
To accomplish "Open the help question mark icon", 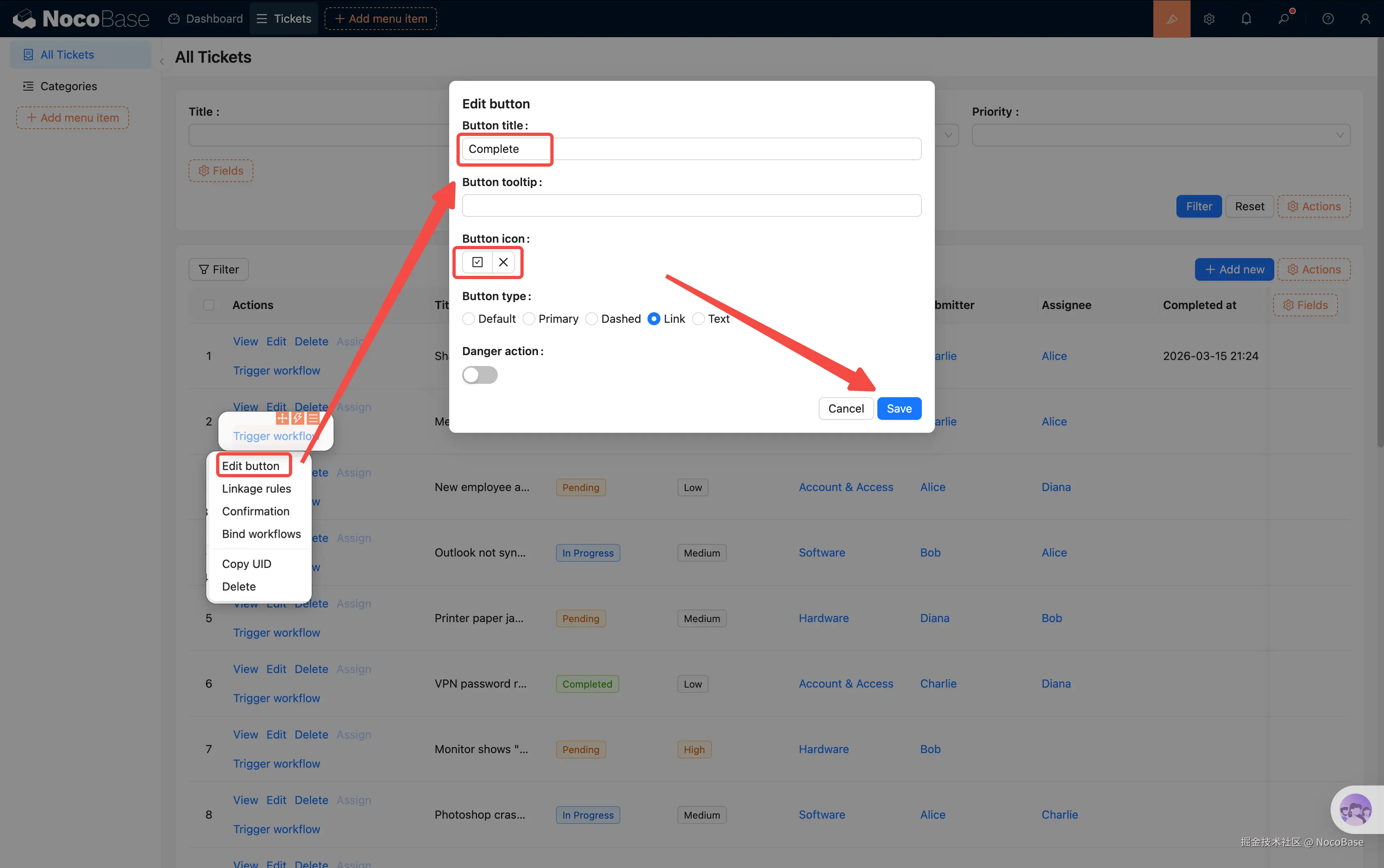I will pos(1328,19).
